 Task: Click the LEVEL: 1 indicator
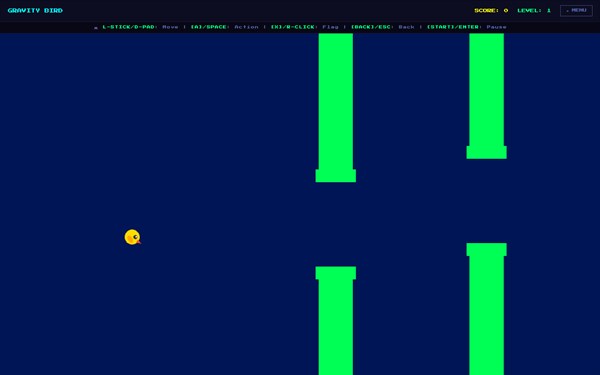pyautogui.click(x=534, y=10)
